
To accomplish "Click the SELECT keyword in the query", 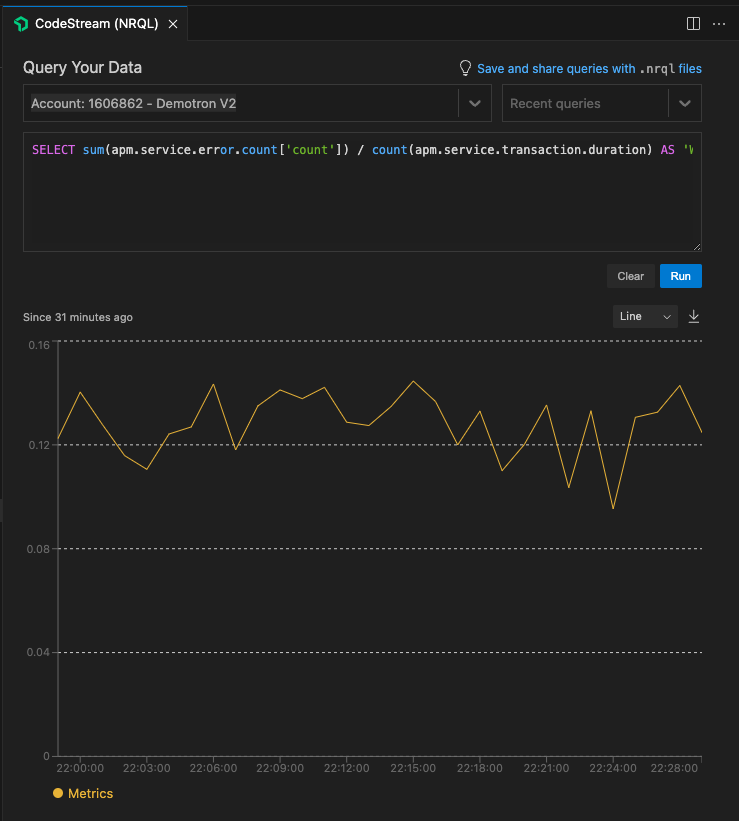I will point(53,150).
